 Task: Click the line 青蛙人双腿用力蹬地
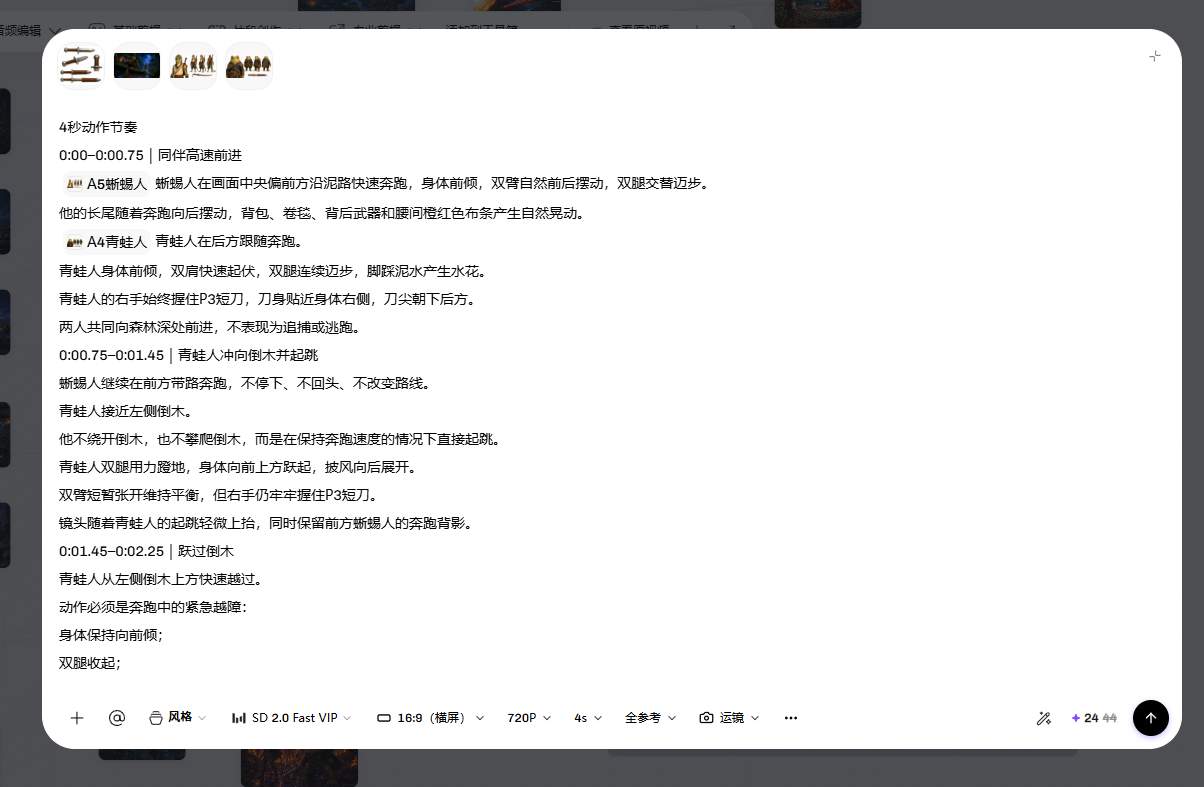[x=237, y=467]
